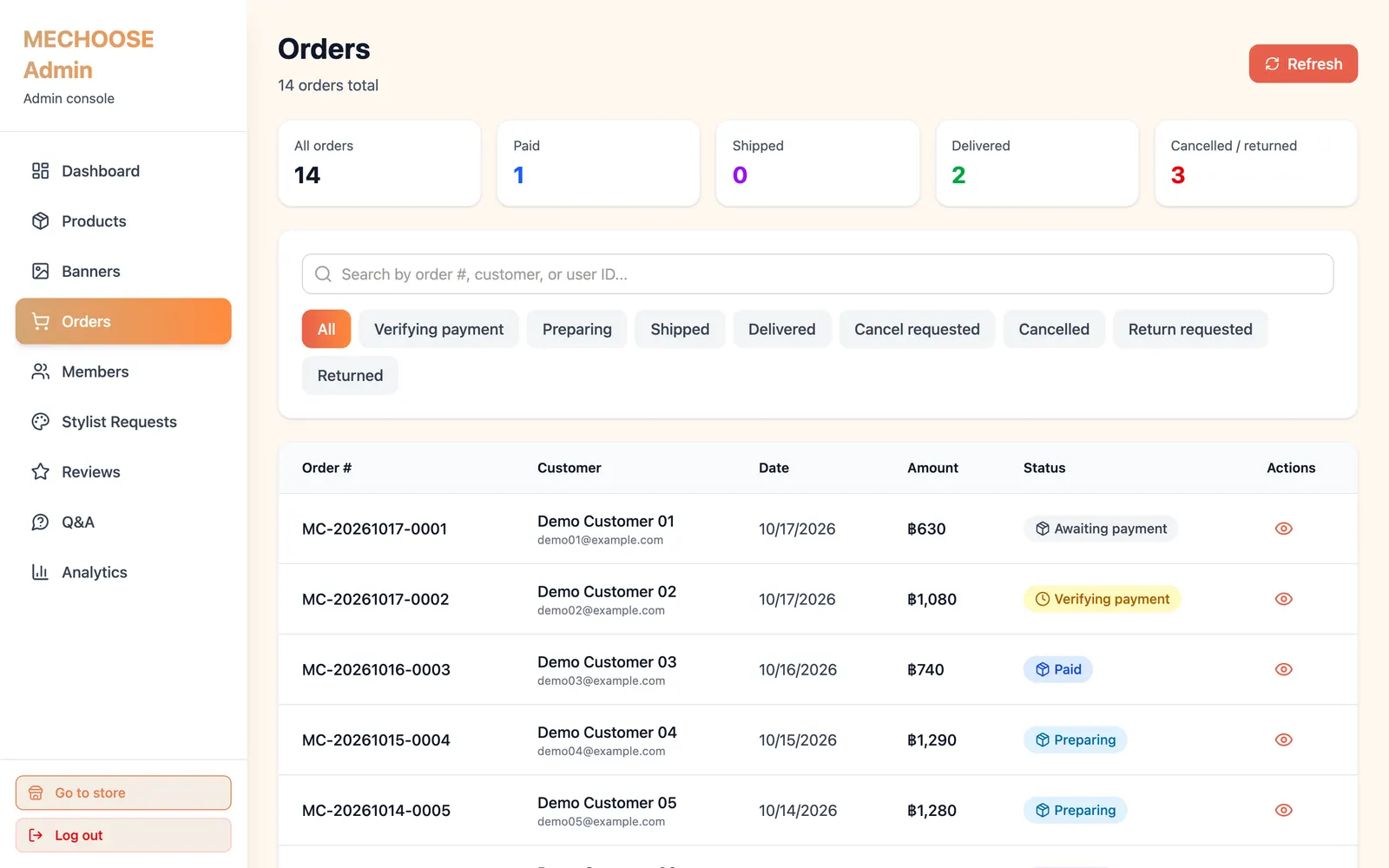Click the Dashboard grid icon

point(40,171)
